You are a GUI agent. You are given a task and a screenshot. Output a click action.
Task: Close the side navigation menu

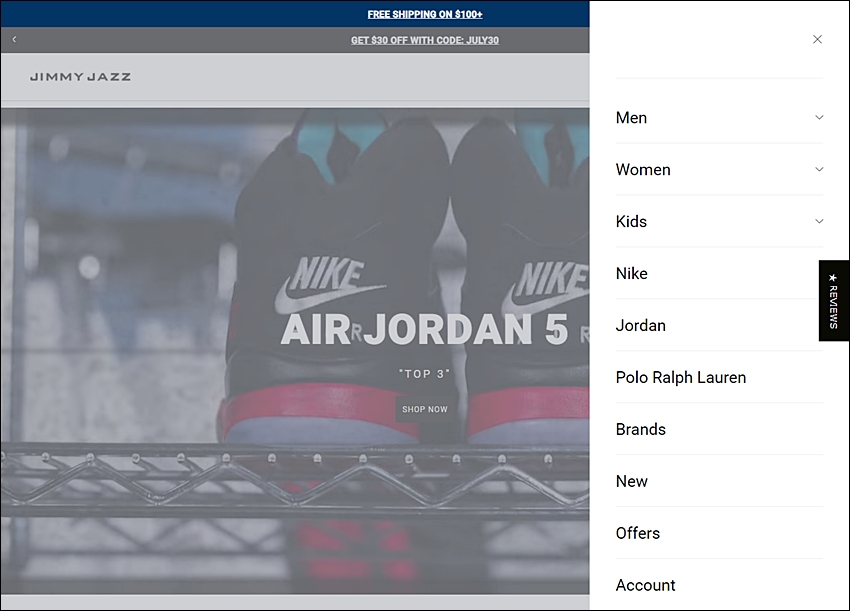pos(817,40)
